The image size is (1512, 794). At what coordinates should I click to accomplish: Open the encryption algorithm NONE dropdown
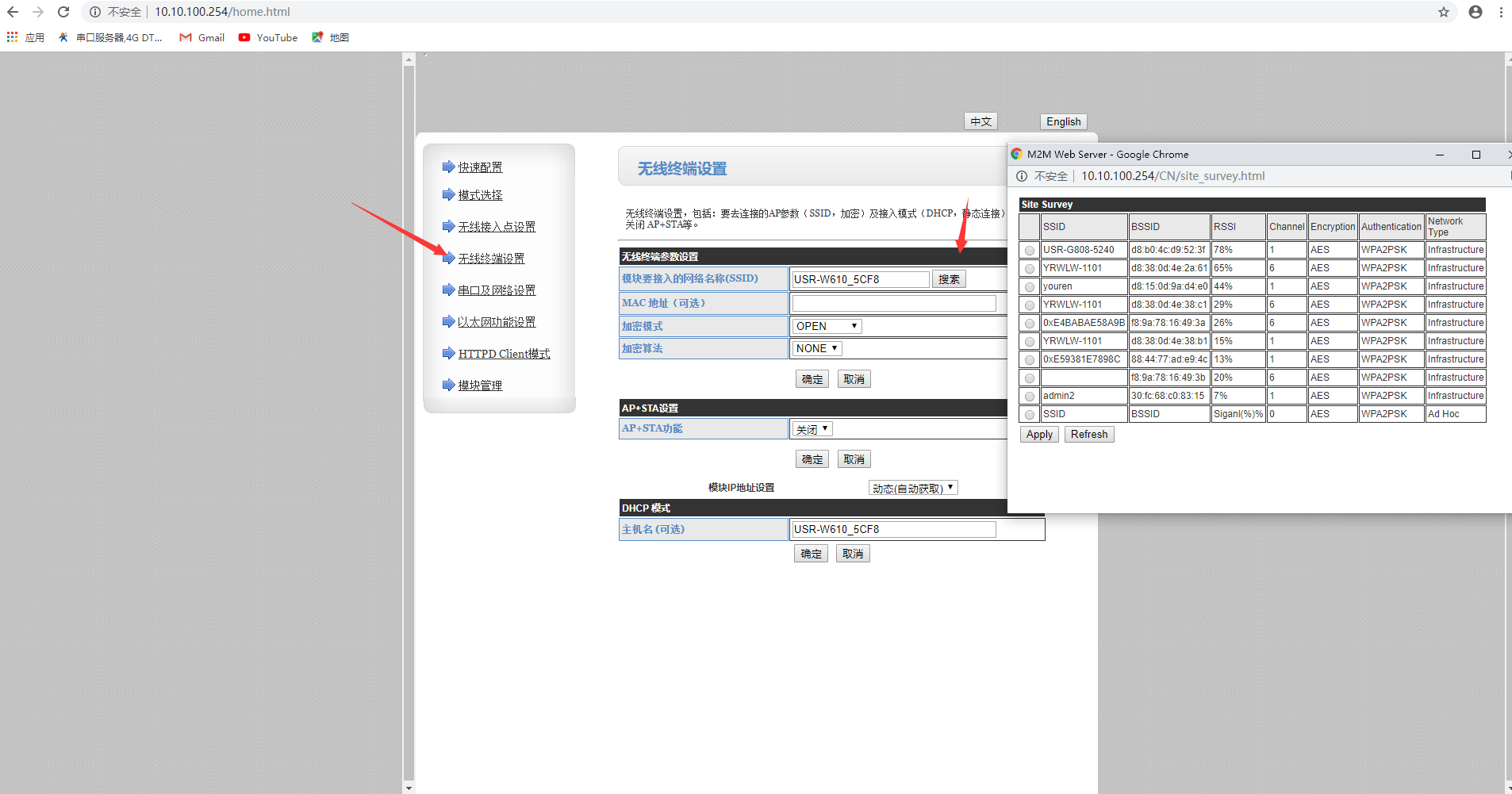coord(816,348)
